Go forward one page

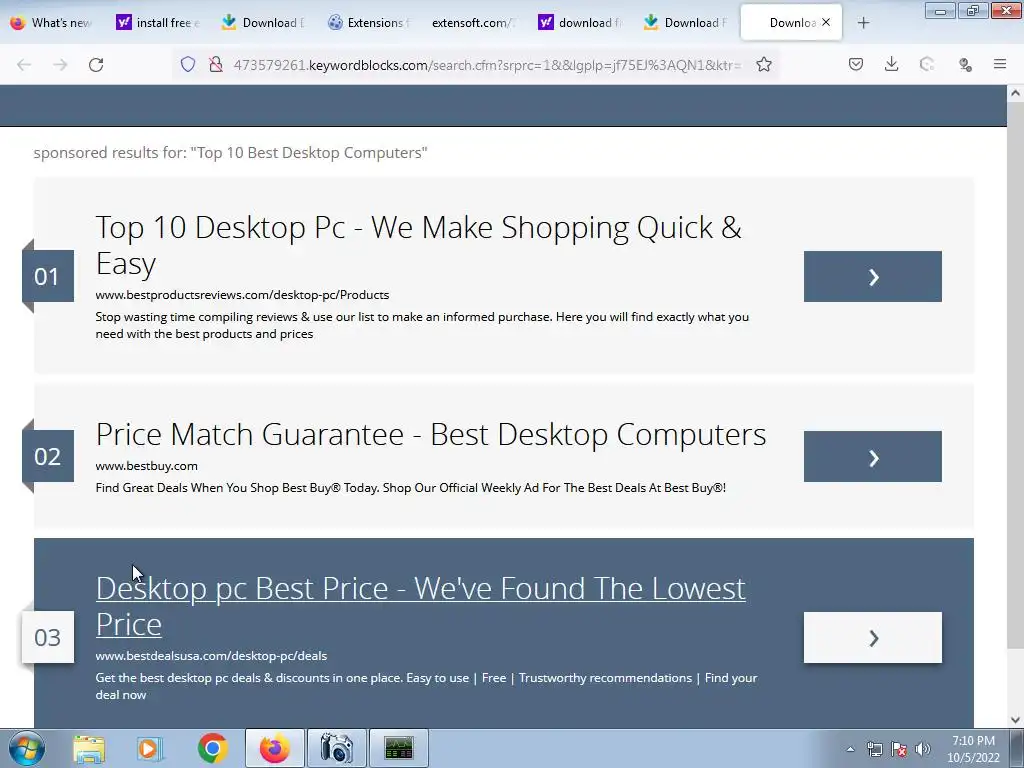[x=60, y=65]
